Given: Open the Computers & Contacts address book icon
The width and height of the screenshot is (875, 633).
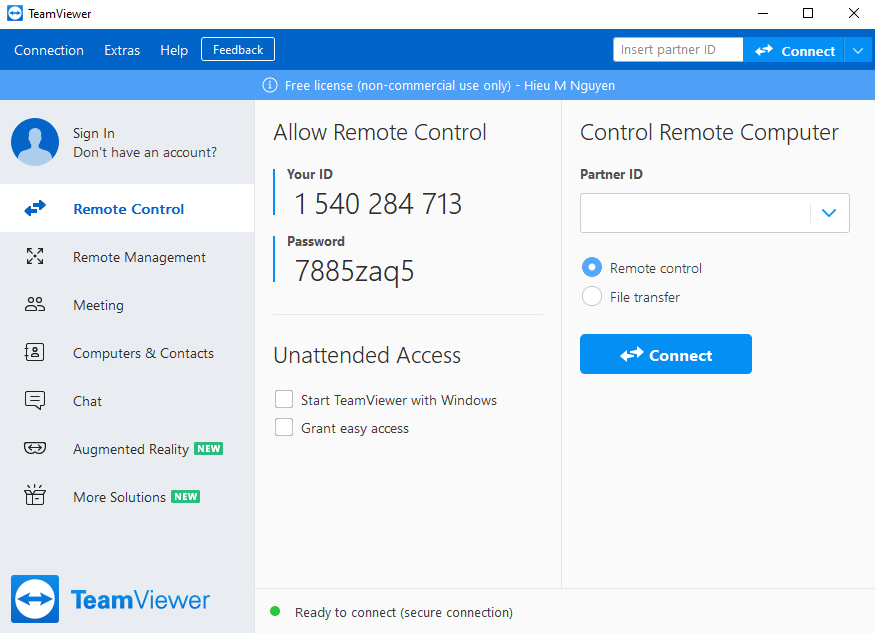Looking at the screenshot, I should click(35, 352).
